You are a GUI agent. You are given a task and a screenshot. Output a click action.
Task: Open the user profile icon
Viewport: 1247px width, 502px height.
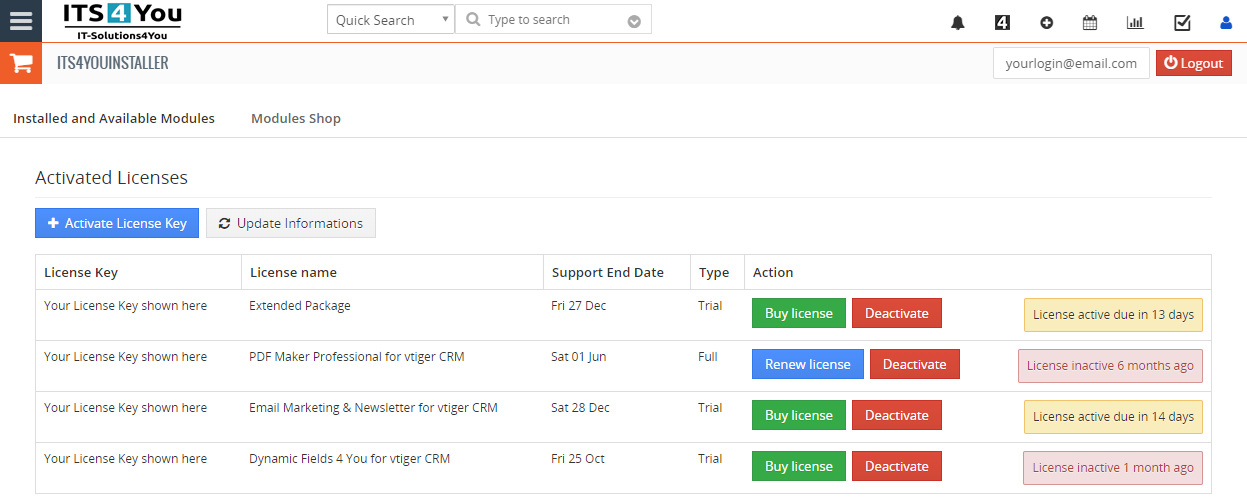pos(1226,23)
